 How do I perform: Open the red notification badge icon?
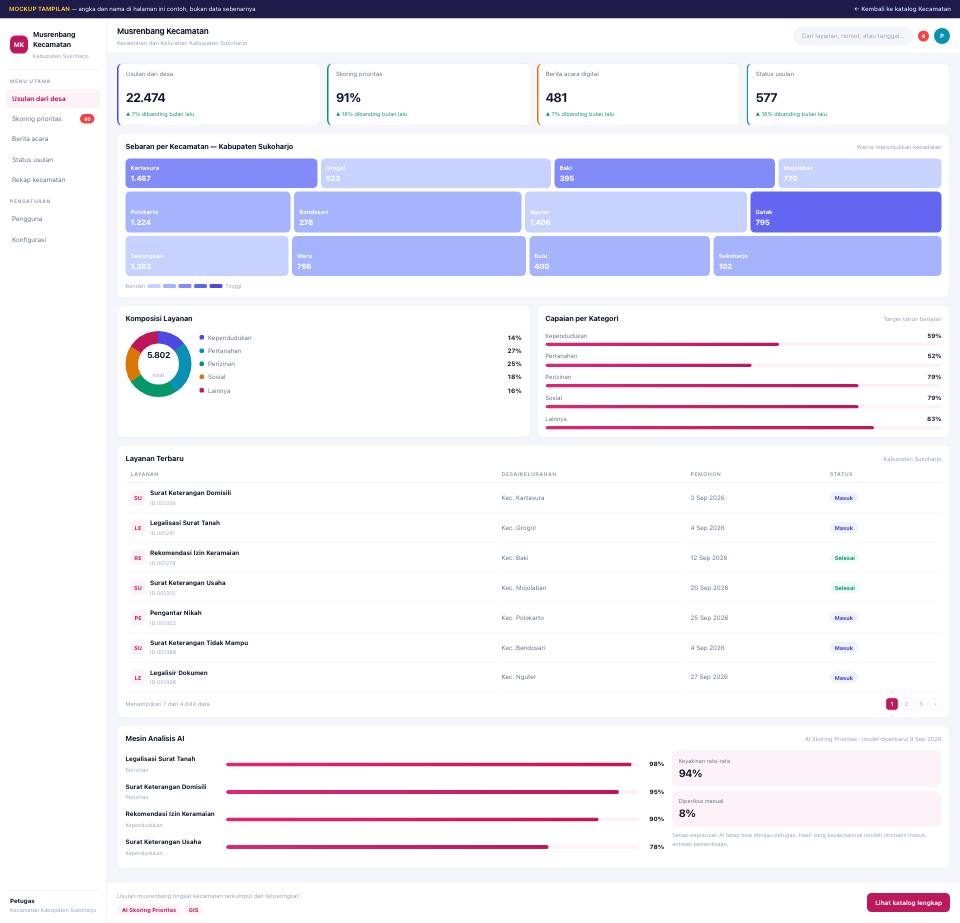coord(923,36)
